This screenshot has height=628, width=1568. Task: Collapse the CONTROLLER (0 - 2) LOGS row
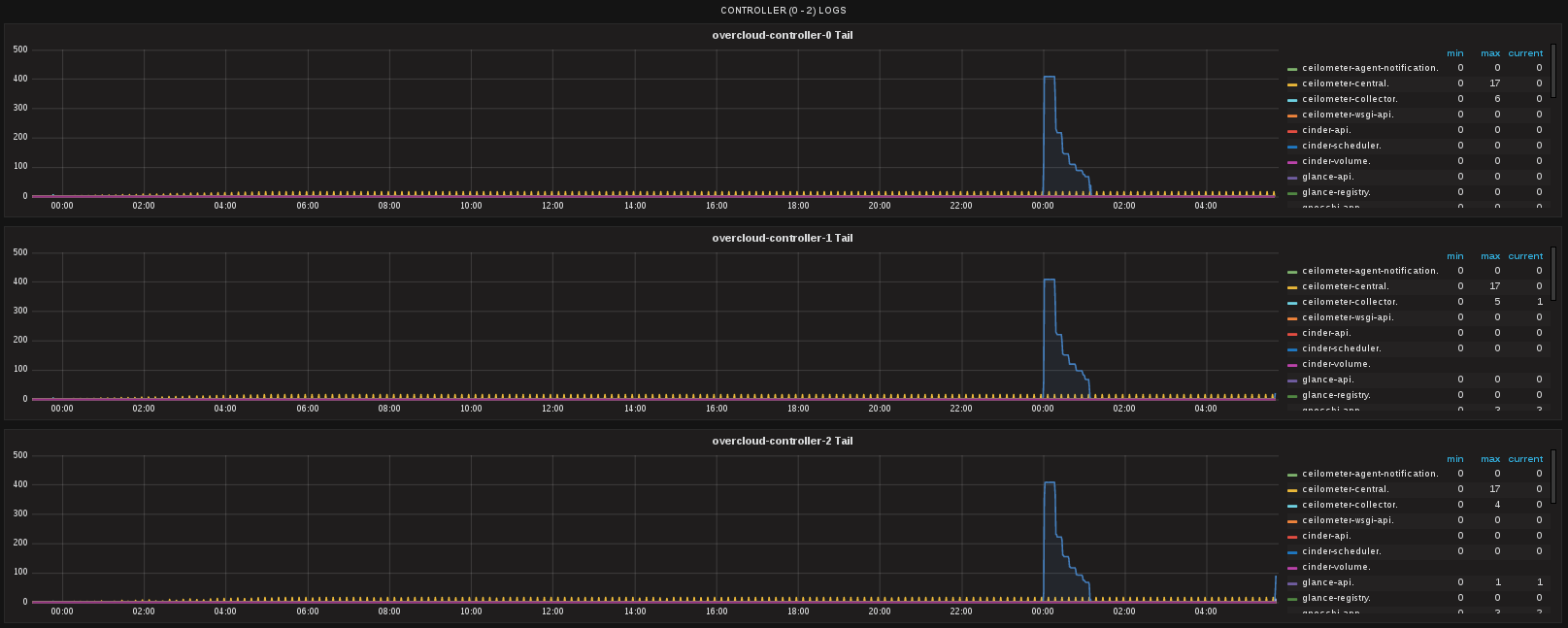pyautogui.click(x=783, y=11)
